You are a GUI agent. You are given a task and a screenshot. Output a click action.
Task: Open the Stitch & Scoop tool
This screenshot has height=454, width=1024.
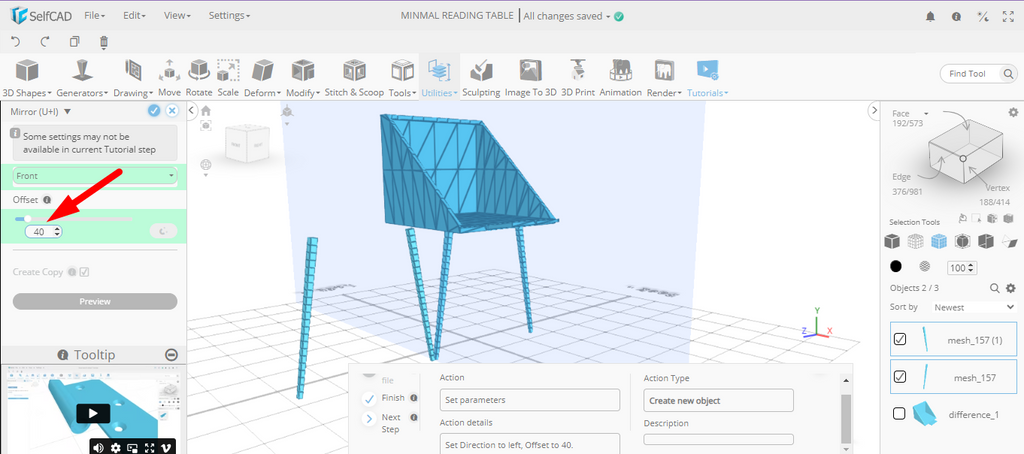(x=353, y=78)
